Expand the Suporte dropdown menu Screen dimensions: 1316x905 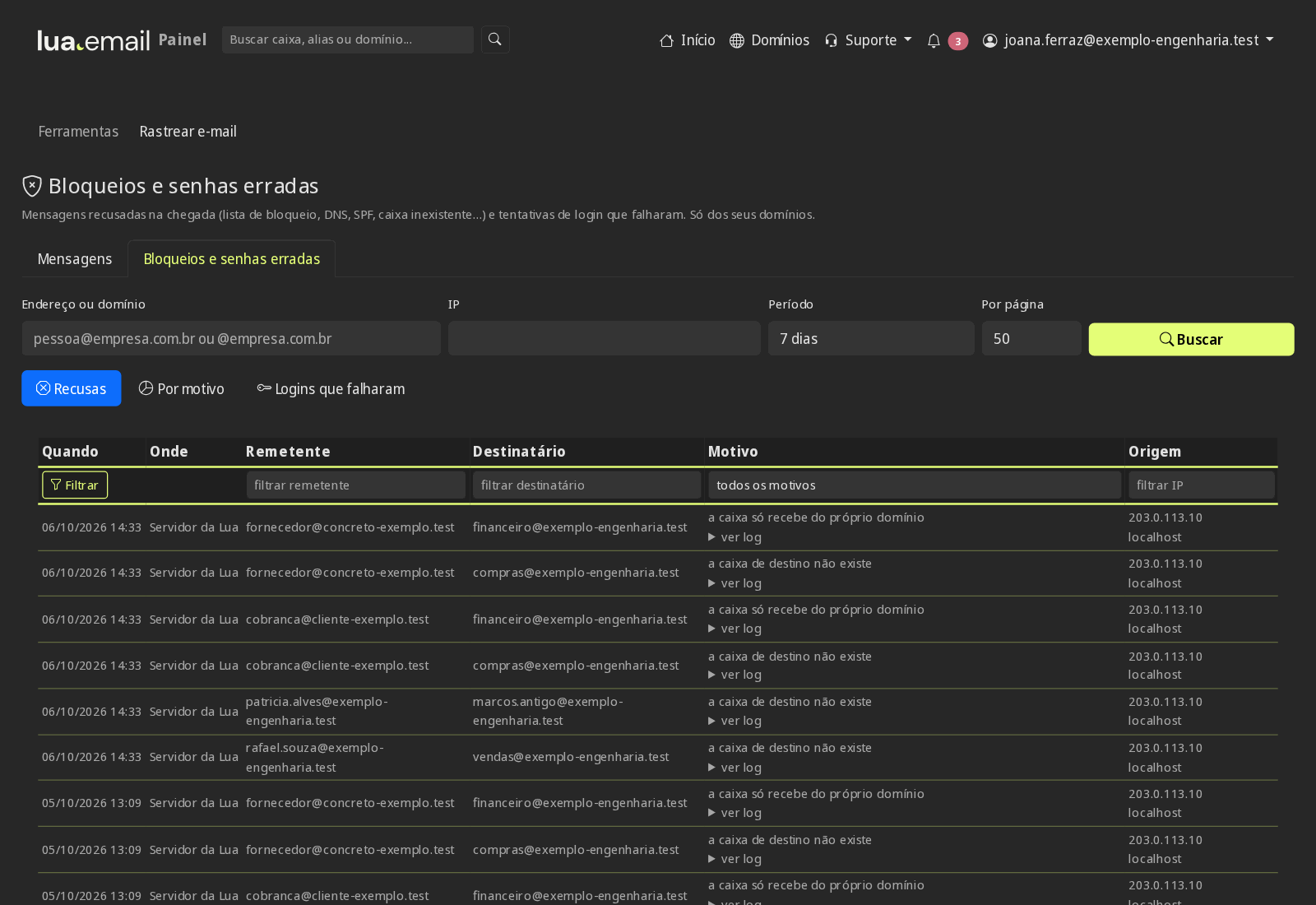869,40
